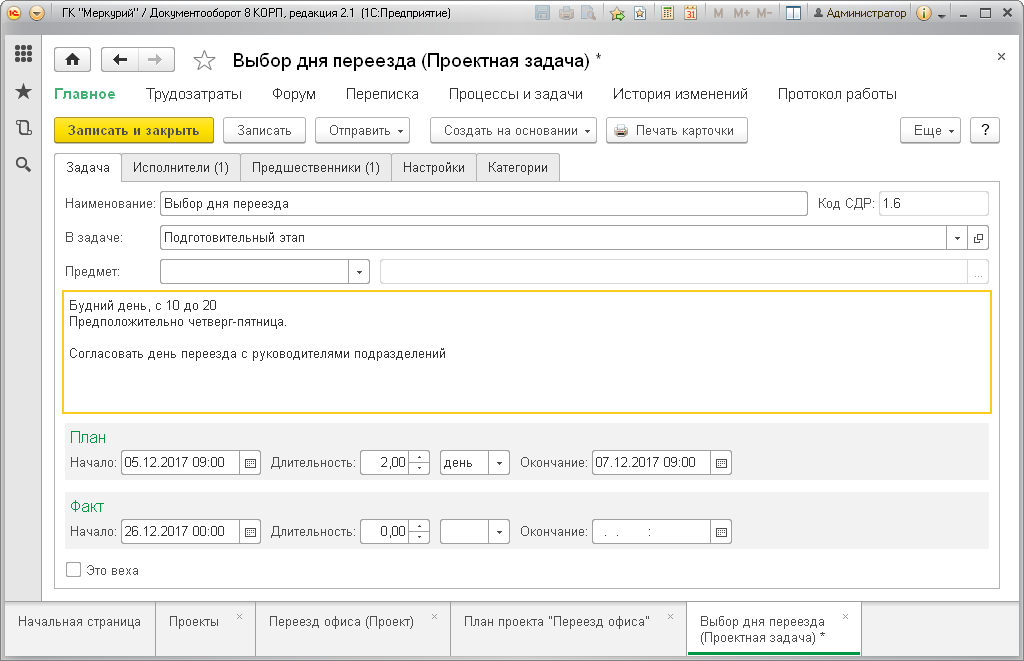The image size is (1024, 661).
Task: Click the Наименование input field
Action: 484,204
